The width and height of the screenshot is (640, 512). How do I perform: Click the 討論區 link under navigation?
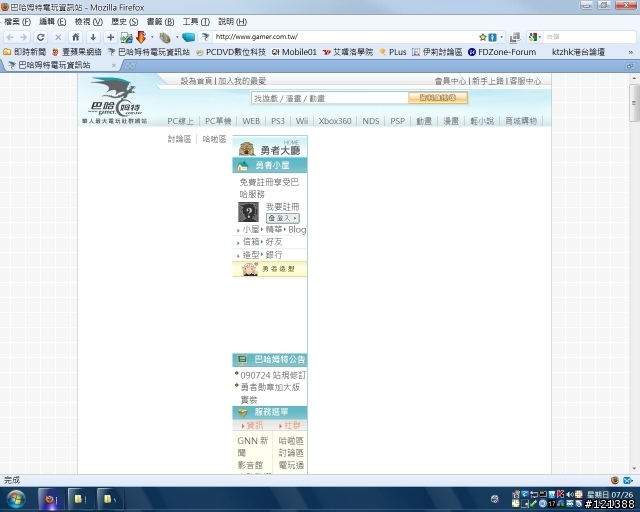coord(179,139)
